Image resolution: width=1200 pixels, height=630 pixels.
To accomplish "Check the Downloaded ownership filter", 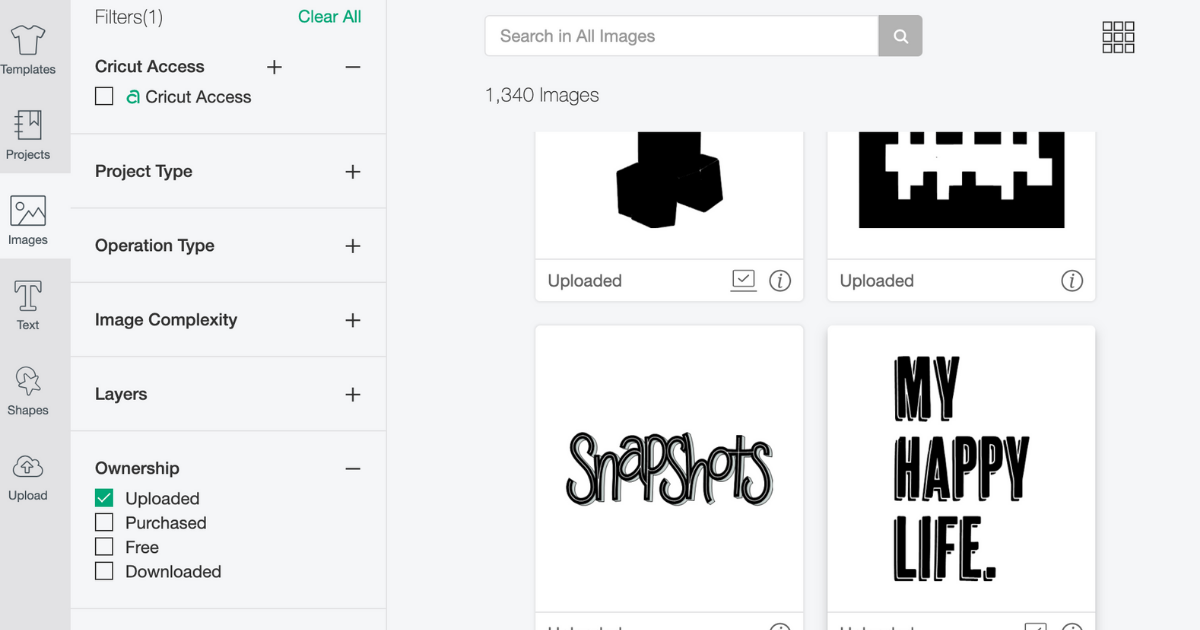I will [104, 571].
